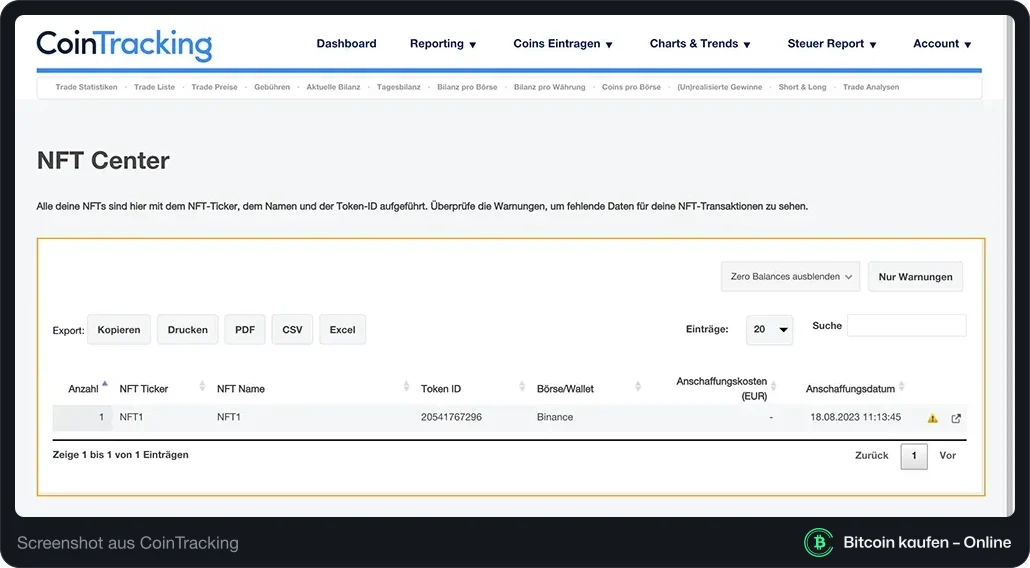Open the Einträge count dropdown
Image resolution: width=1030 pixels, height=568 pixels.
pyautogui.click(x=769, y=330)
